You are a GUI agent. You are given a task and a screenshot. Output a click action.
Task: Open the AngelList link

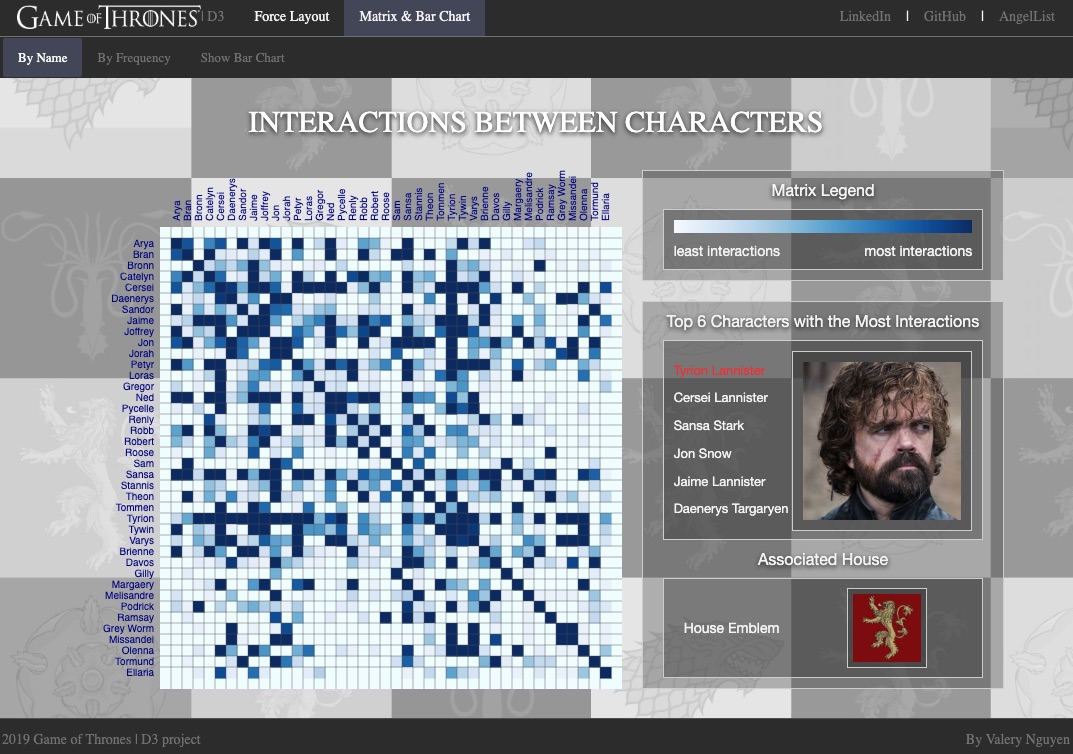pos(1026,16)
